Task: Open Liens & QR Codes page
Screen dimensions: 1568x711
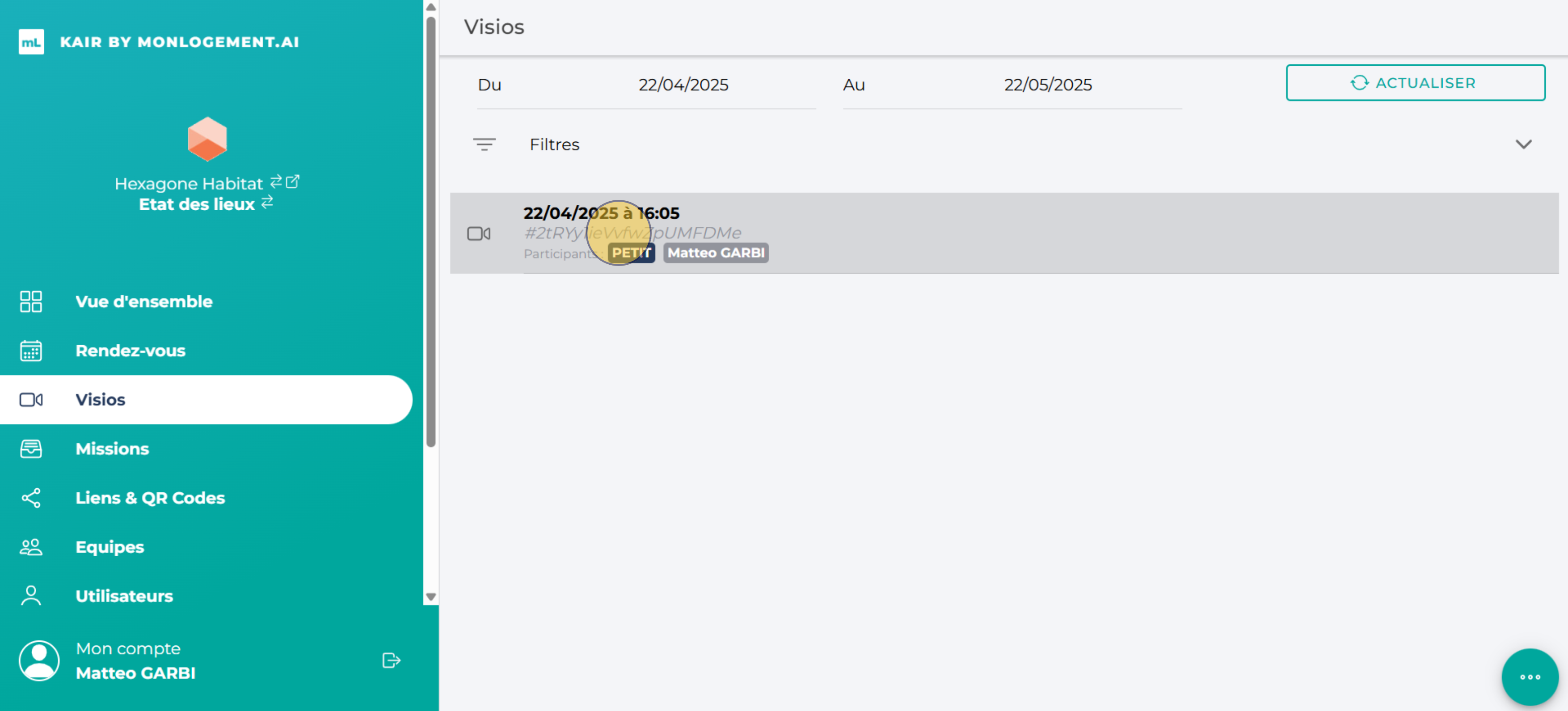Action: coord(150,498)
